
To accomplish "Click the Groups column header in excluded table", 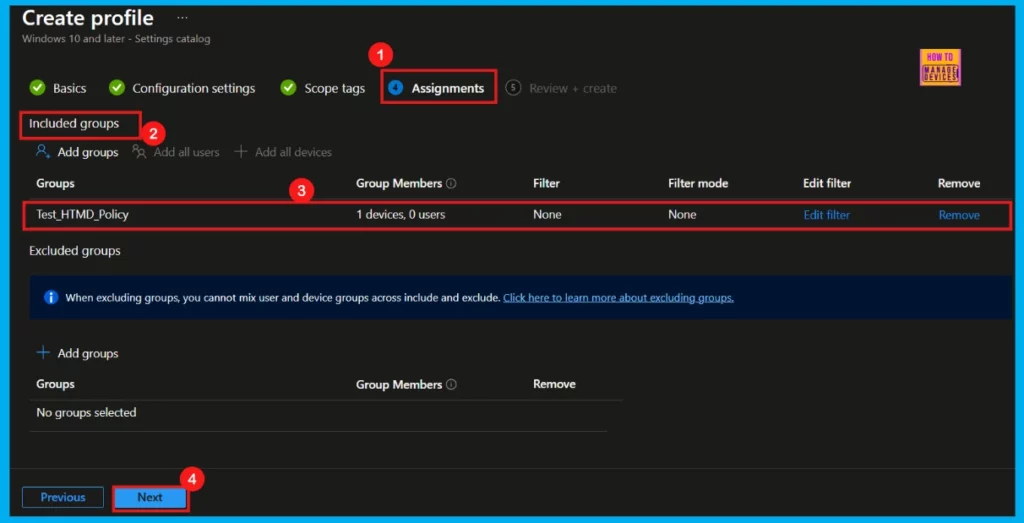I will click(x=56, y=385).
